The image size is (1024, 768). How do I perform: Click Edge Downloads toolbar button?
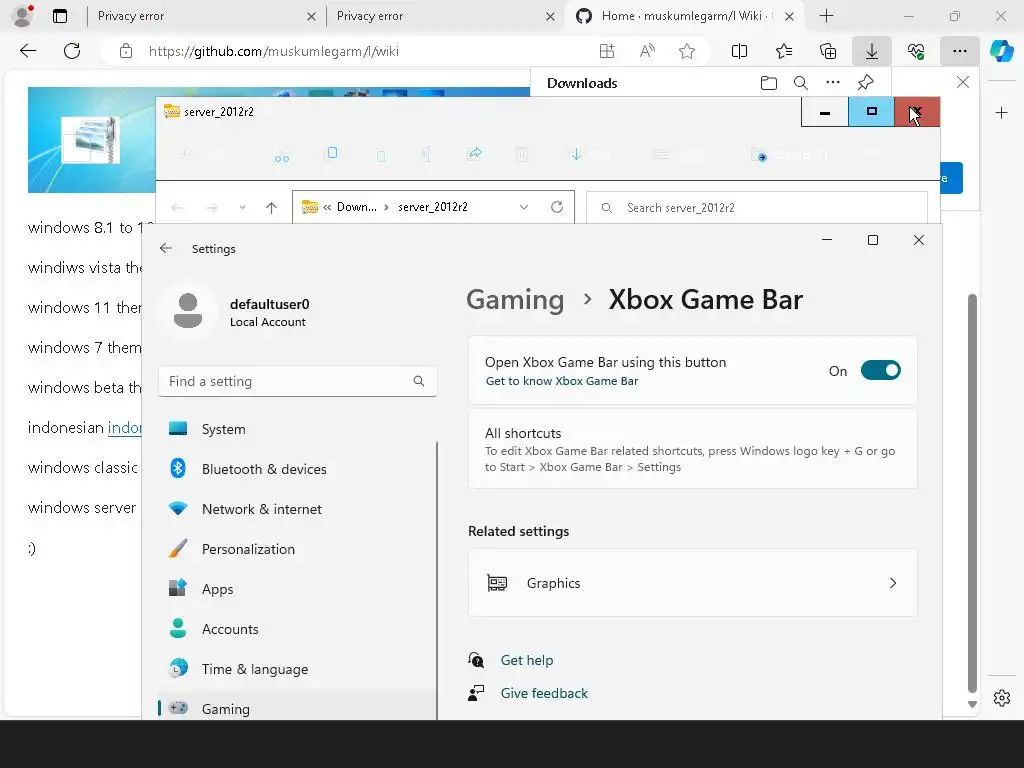coord(872,51)
